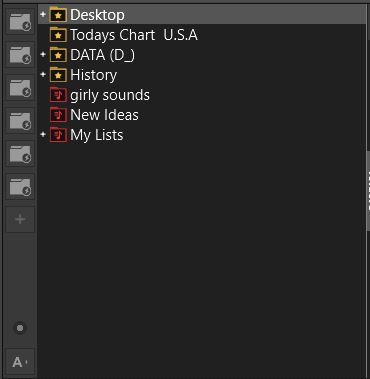Click the vertical scrollbar on the right edge
The width and height of the screenshot is (370, 379).
(368, 190)
